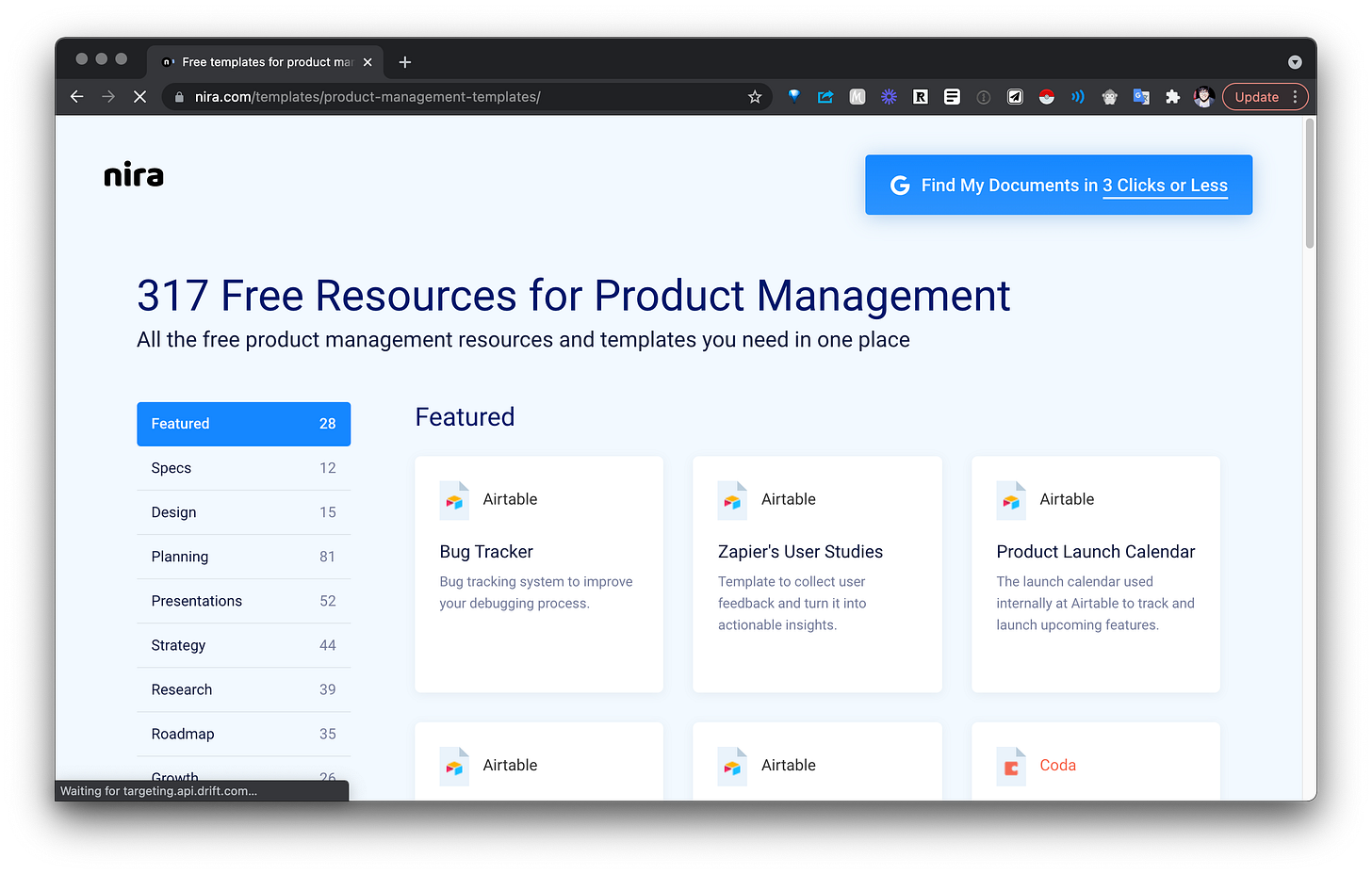Click the Coda document icon

point(1011,767)
